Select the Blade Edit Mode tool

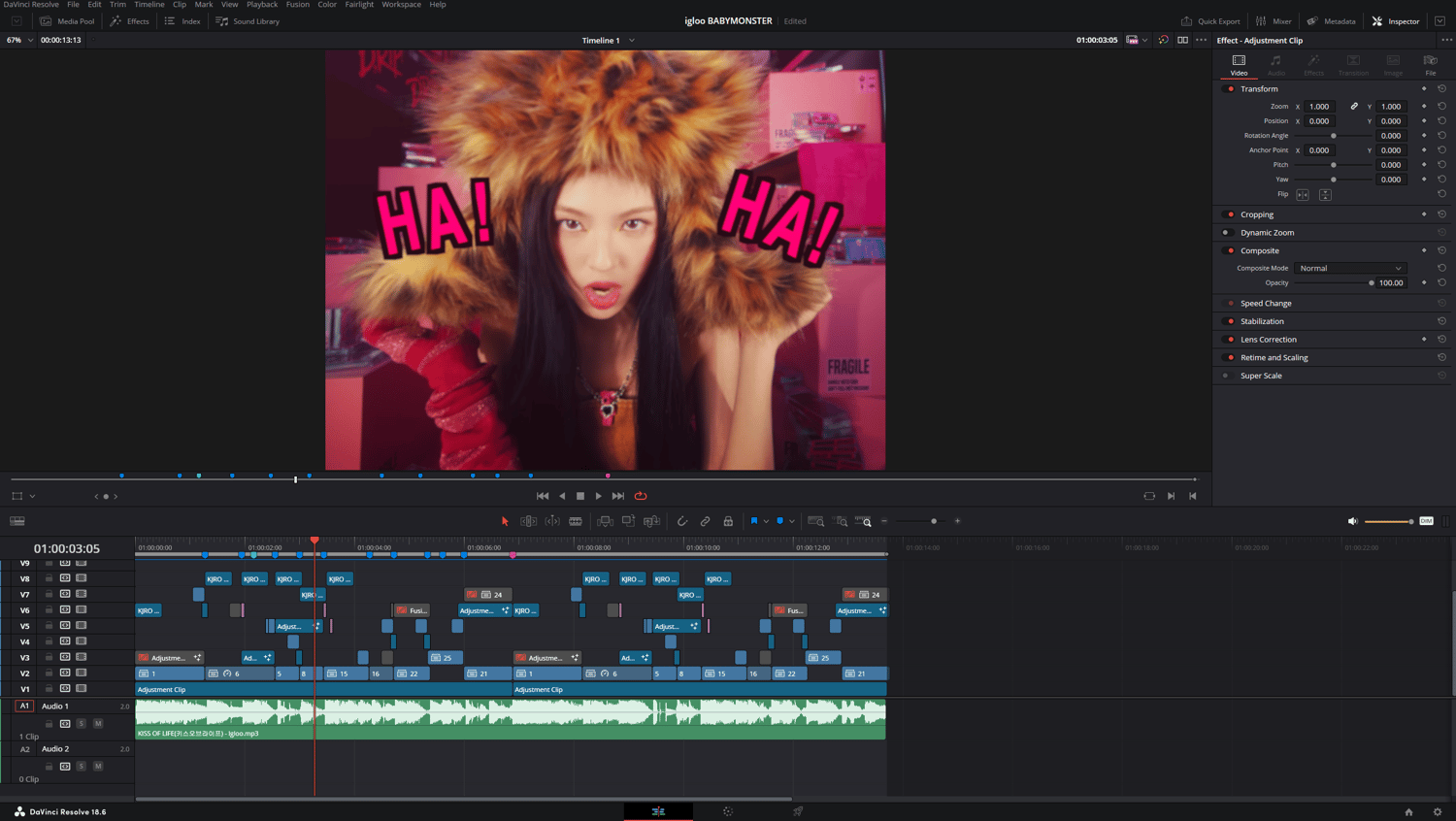click(576, 521)
